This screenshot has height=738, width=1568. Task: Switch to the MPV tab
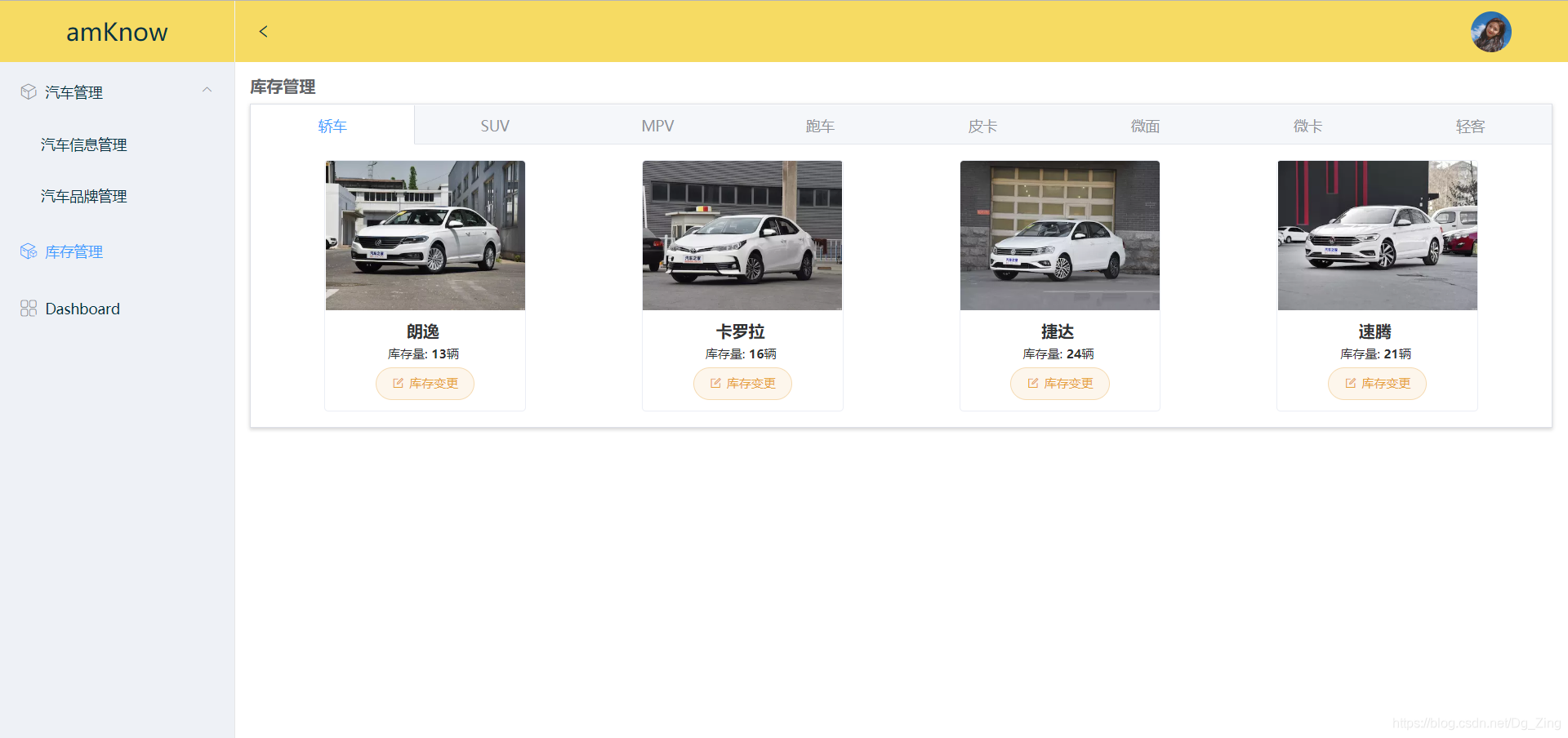click(x=657, y=126)
